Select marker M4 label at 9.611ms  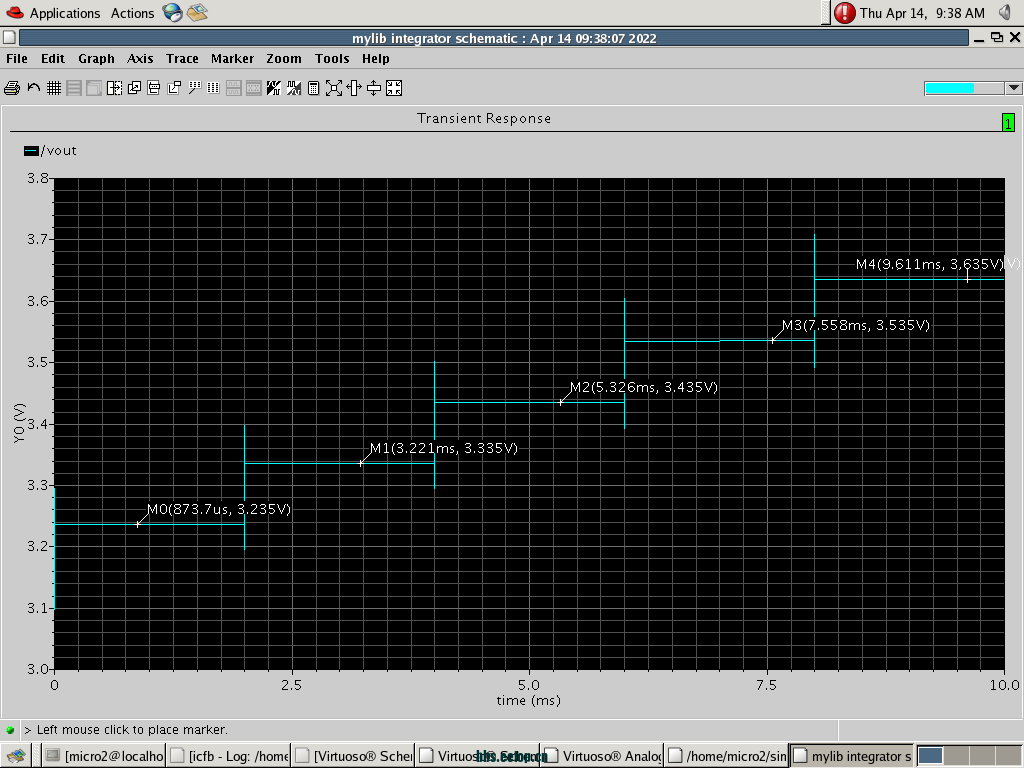coord(929,264)
